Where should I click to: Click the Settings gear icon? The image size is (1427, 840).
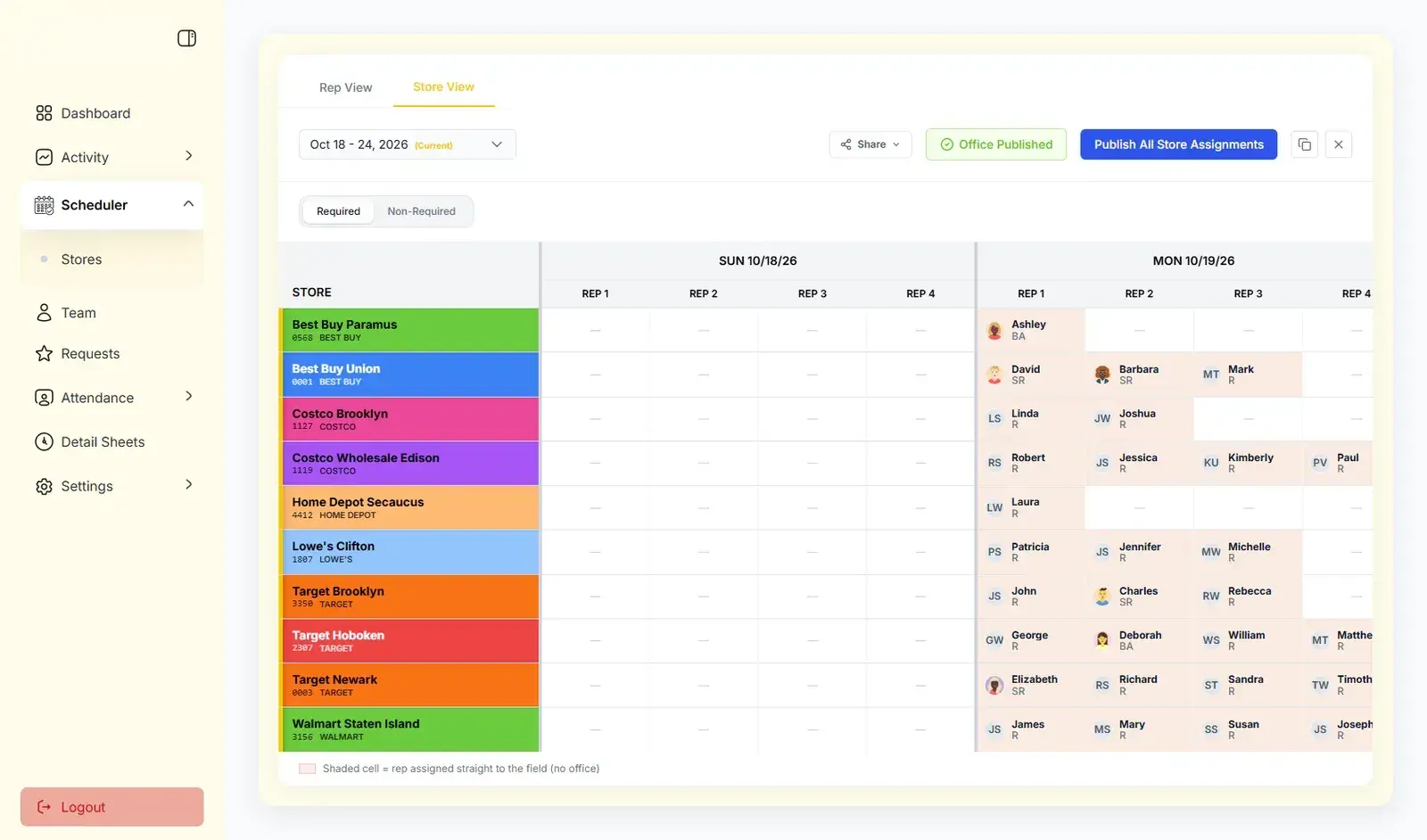click(44, 486)
